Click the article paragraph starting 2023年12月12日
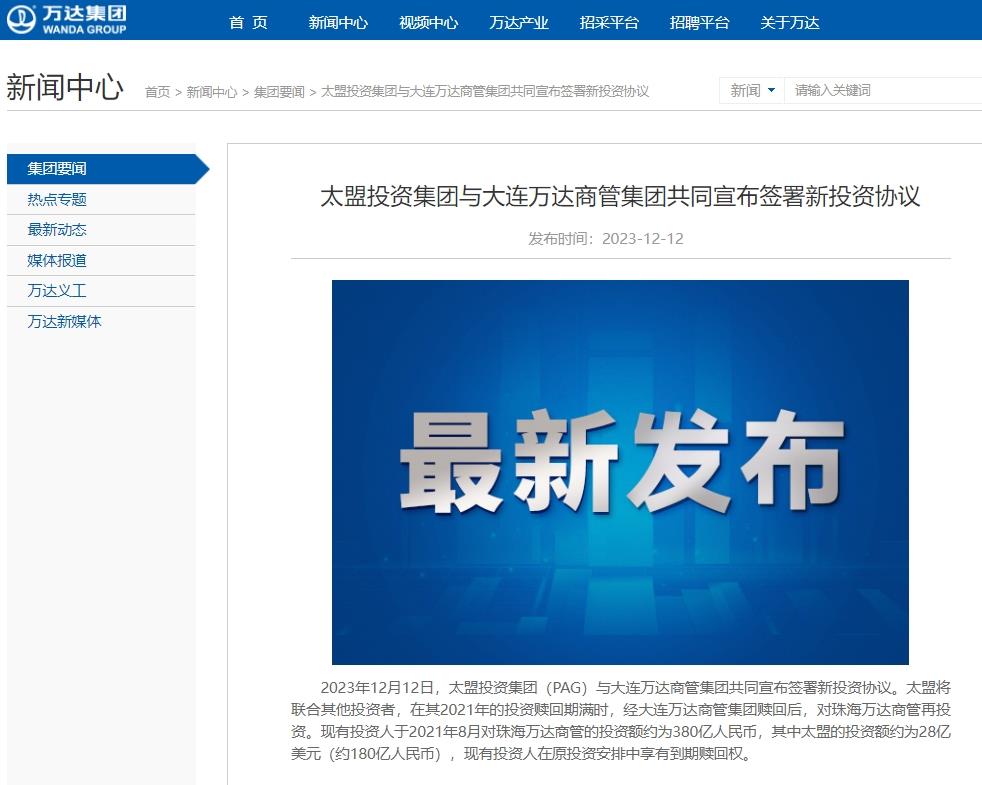 click(x=621, y=720)
